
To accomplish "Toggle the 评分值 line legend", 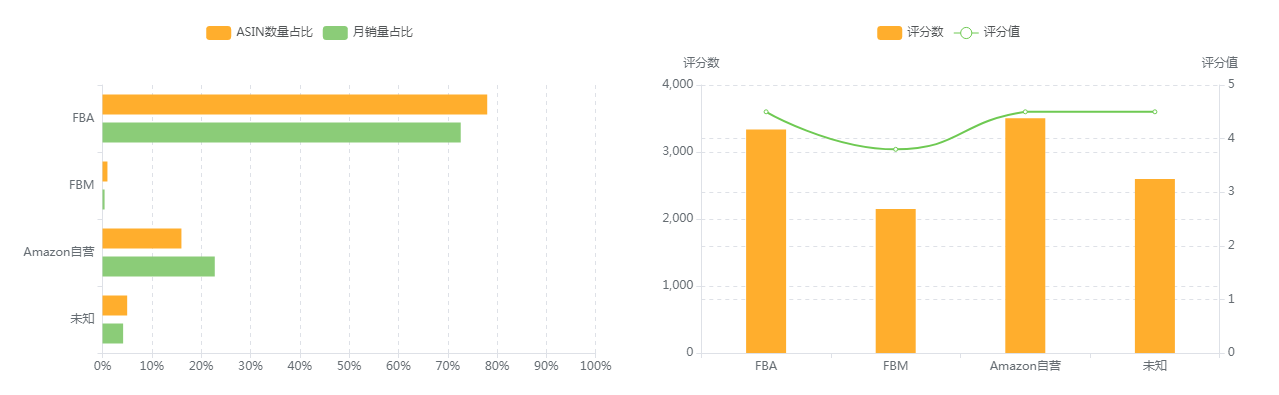I will [x=987, y=32].
